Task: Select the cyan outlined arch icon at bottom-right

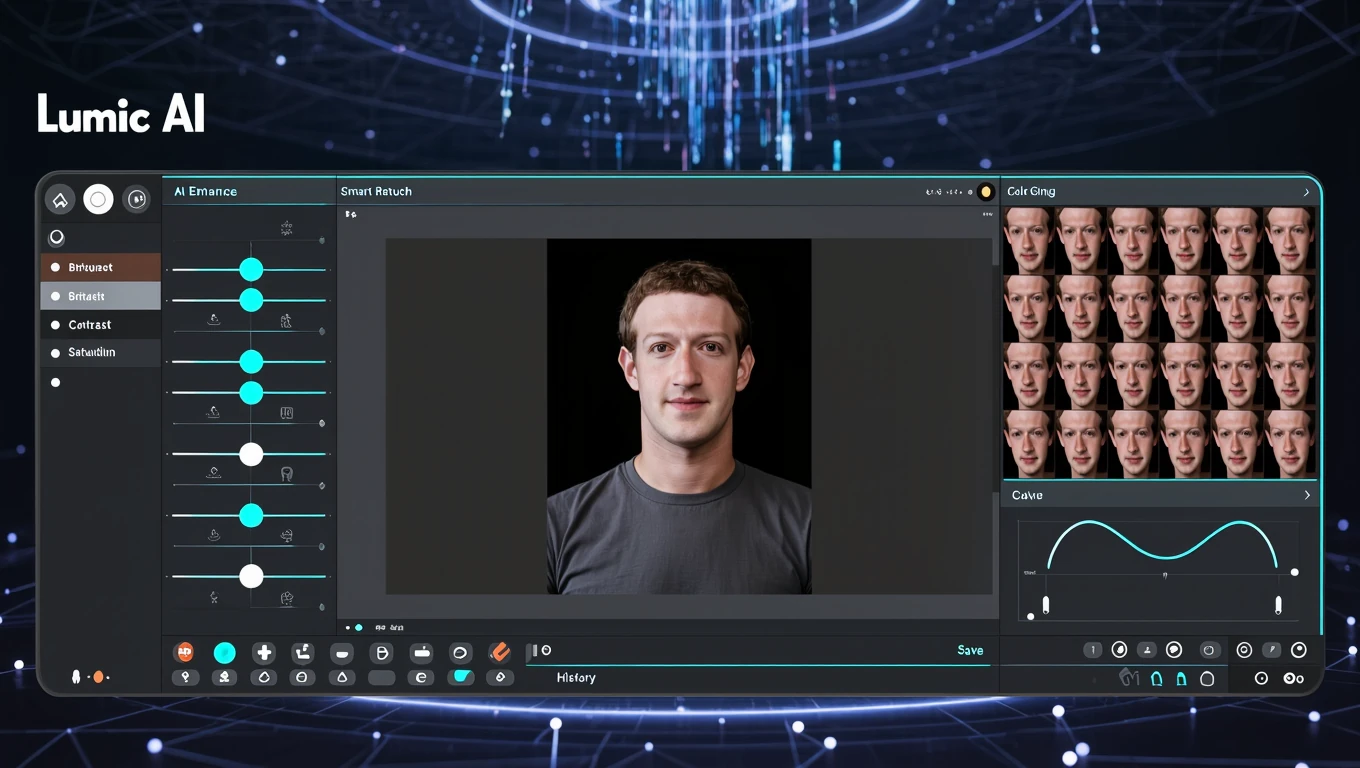Action: (1157, 679)
